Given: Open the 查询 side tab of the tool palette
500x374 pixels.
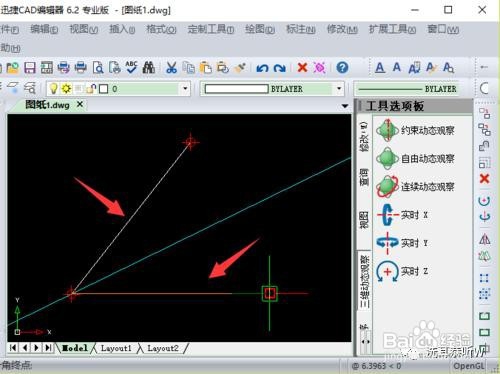Looking at the screenshot, I should (364, 177).
